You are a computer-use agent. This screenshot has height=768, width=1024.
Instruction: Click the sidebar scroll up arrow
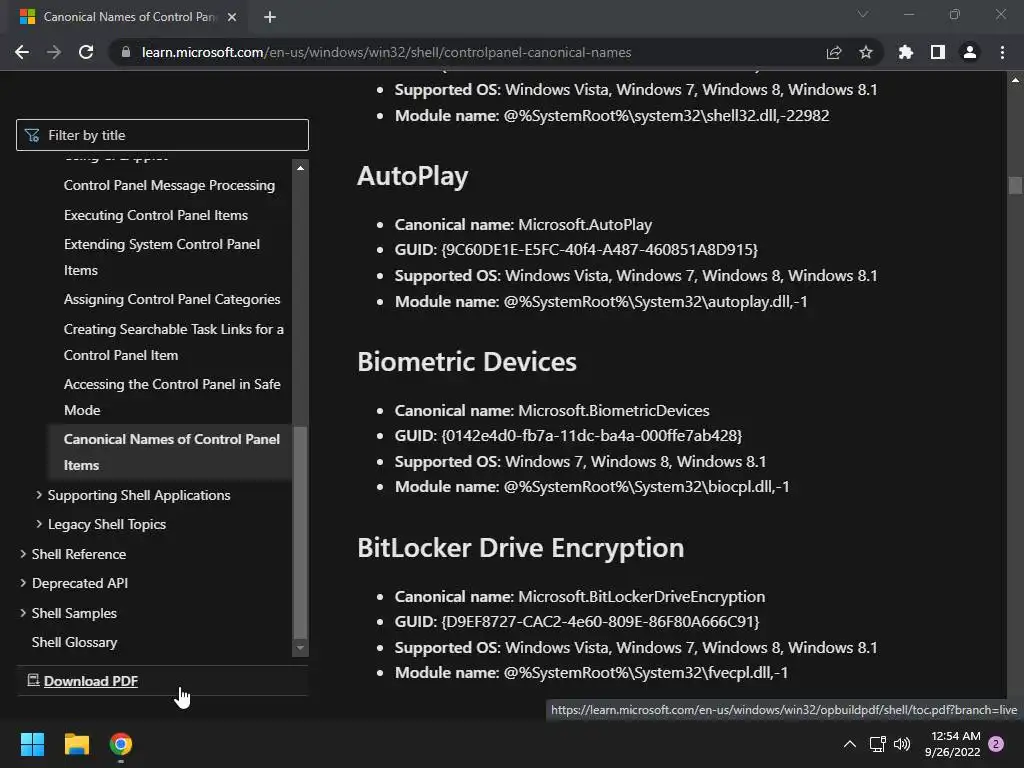point(300,168)
